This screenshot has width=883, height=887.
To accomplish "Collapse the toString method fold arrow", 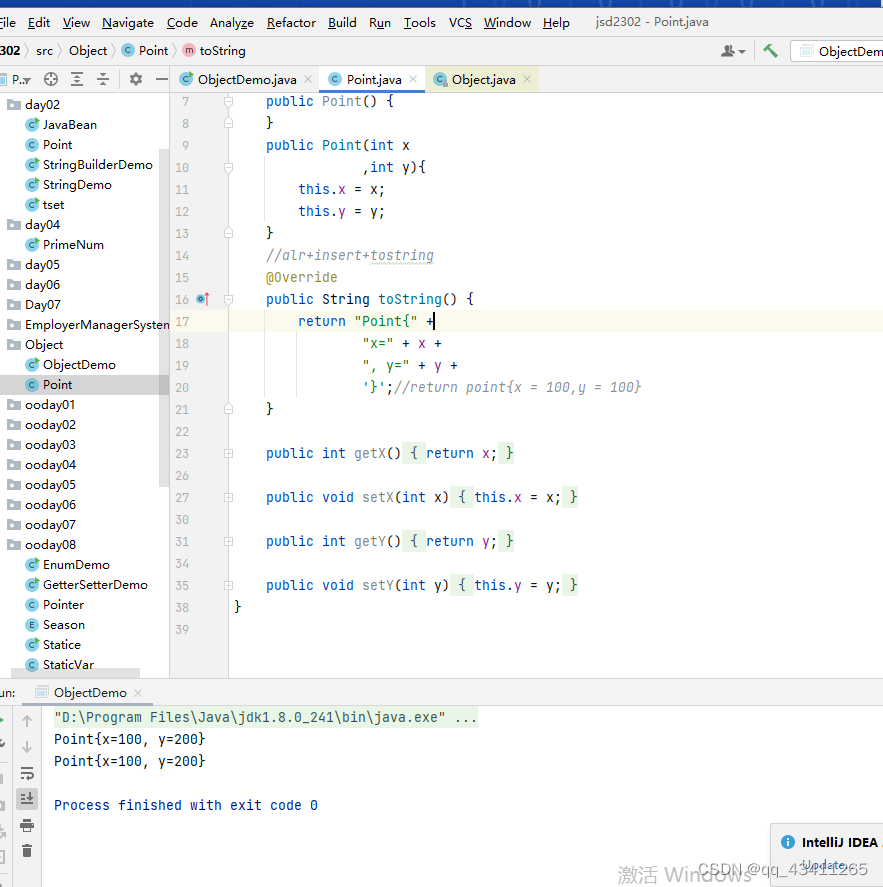I will point(228,299).
